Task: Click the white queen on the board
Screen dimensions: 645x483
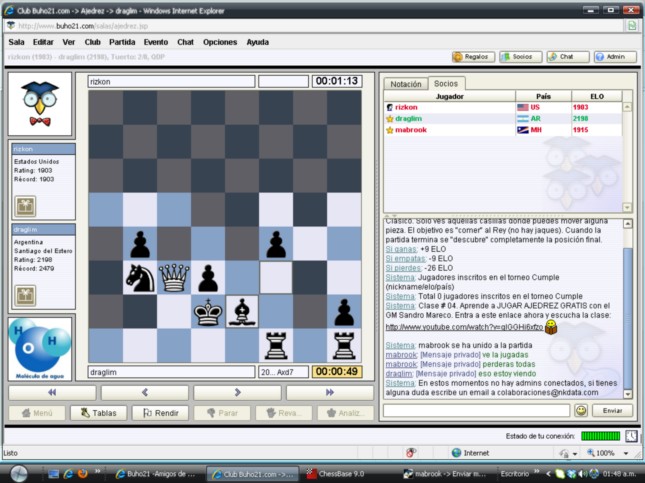Action: tap(174, 277)
